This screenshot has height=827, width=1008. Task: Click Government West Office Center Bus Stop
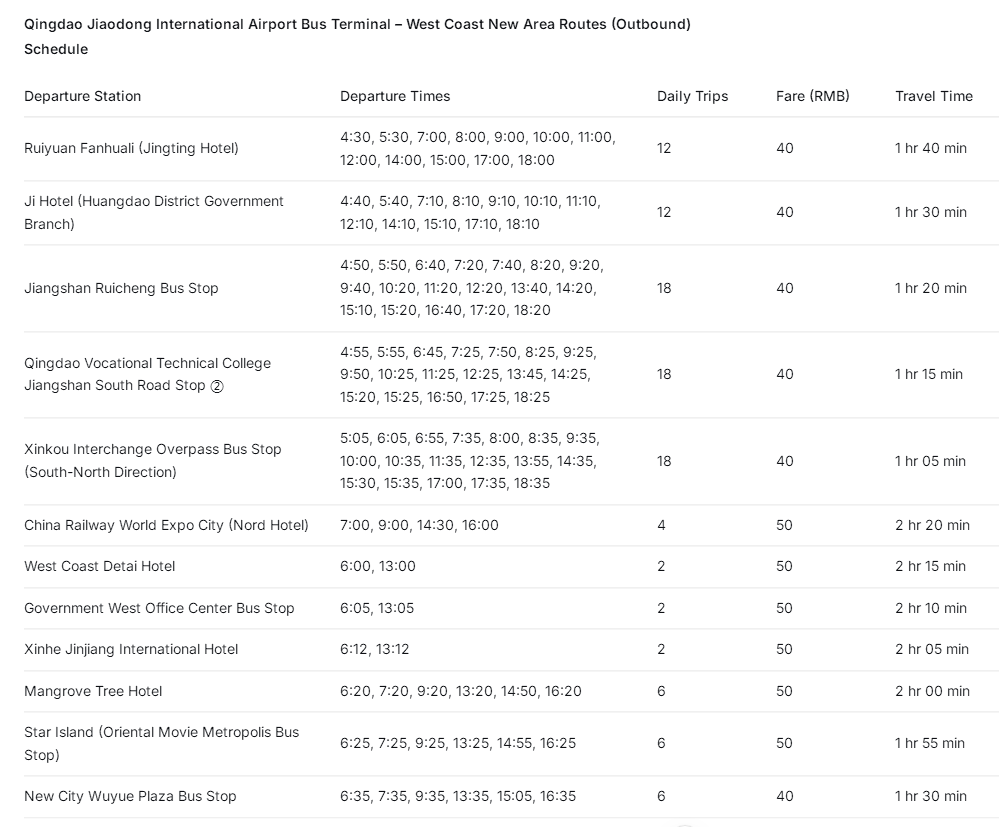(x=159, y=608)
